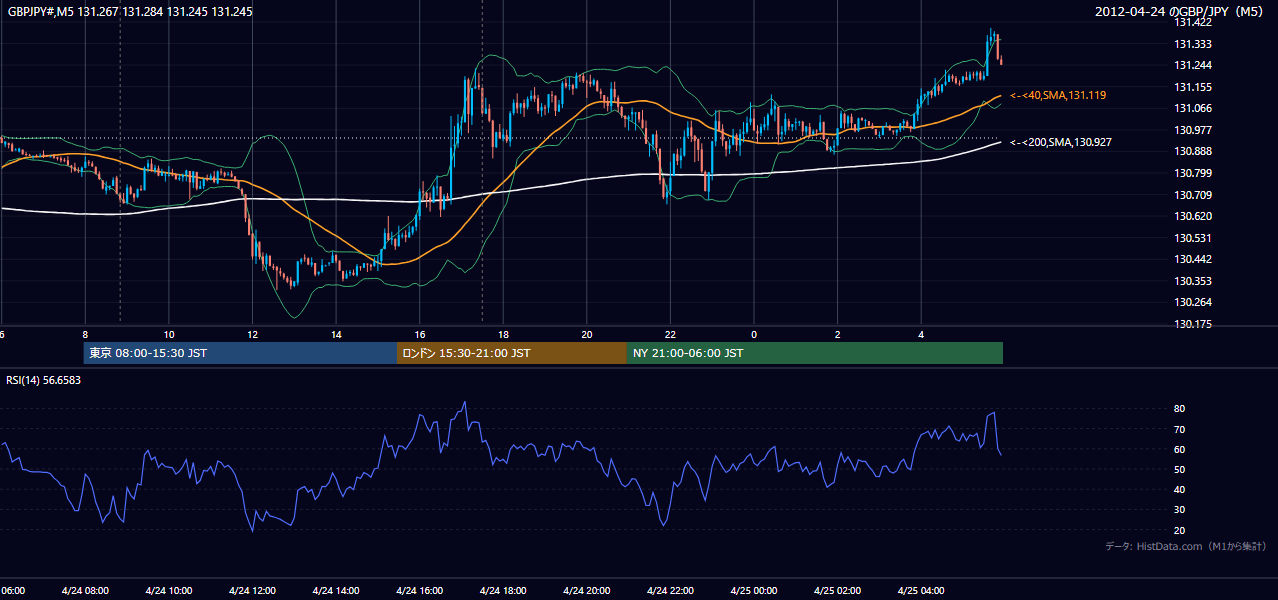Click the 4/24 14:00 time label

pyautogui.click(x=335, y=591)
